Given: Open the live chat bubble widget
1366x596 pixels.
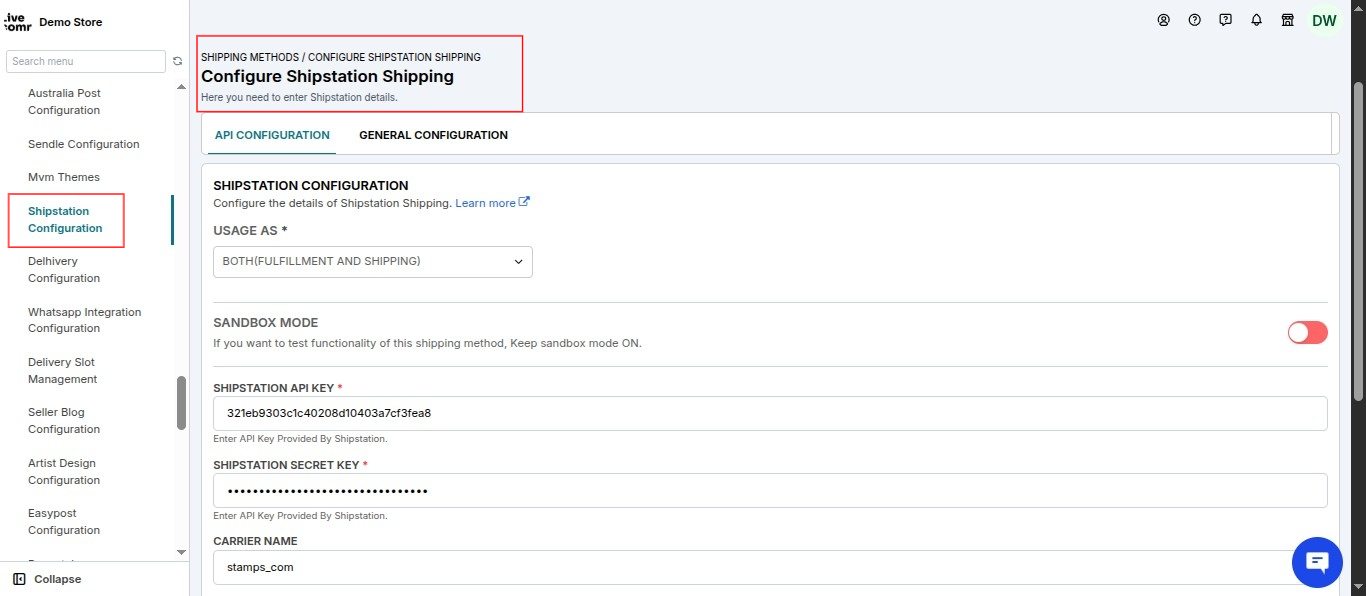Looking at the screenshot, I should pyautogui.click(x=1317, y=562).
